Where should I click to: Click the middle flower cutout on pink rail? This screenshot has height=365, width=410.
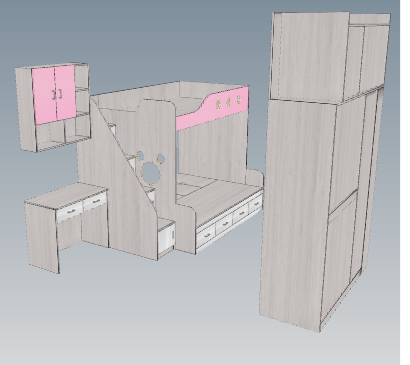coord(228,102)
